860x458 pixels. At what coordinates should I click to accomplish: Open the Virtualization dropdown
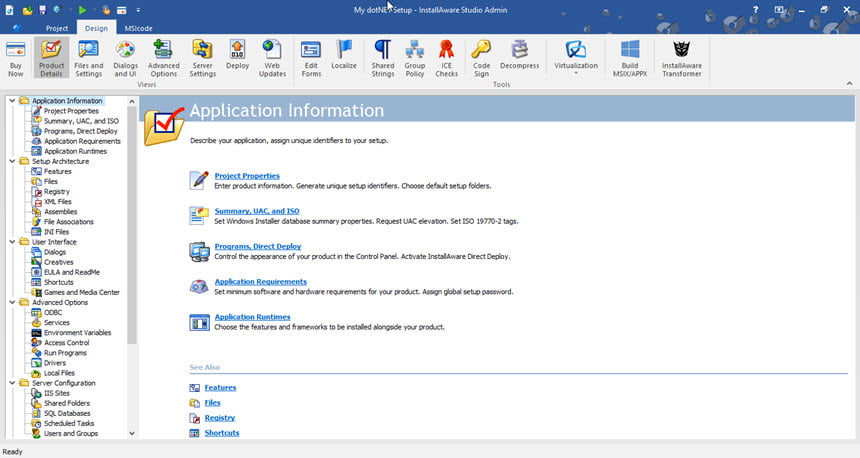[575, 58]
